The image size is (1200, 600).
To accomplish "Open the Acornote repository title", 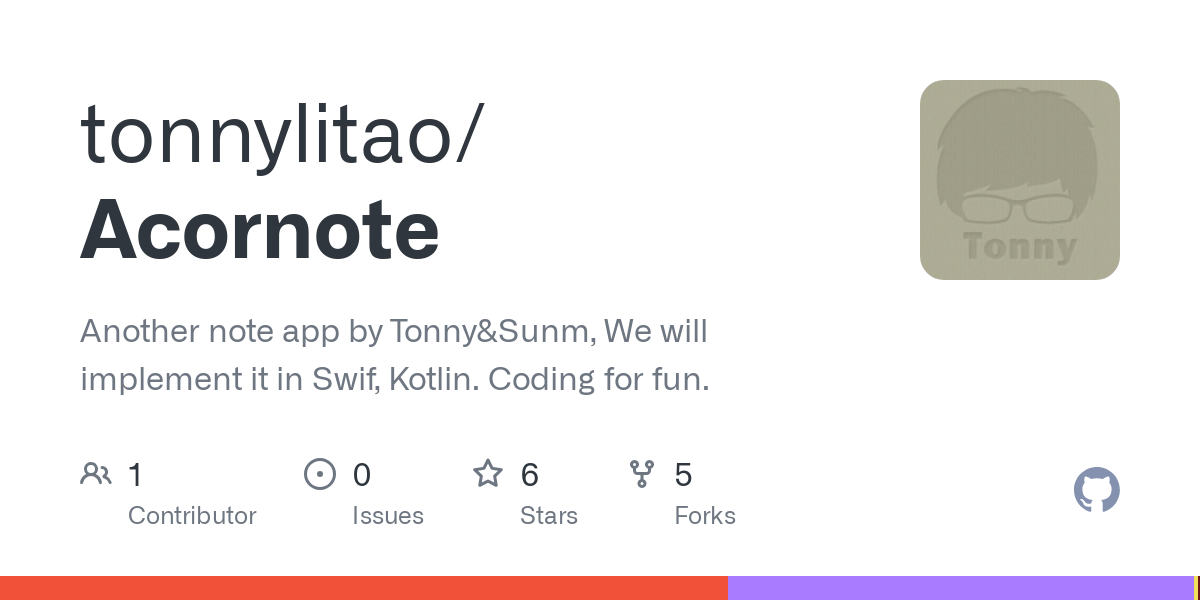I will pyautogui.click(x=260, y=231).
